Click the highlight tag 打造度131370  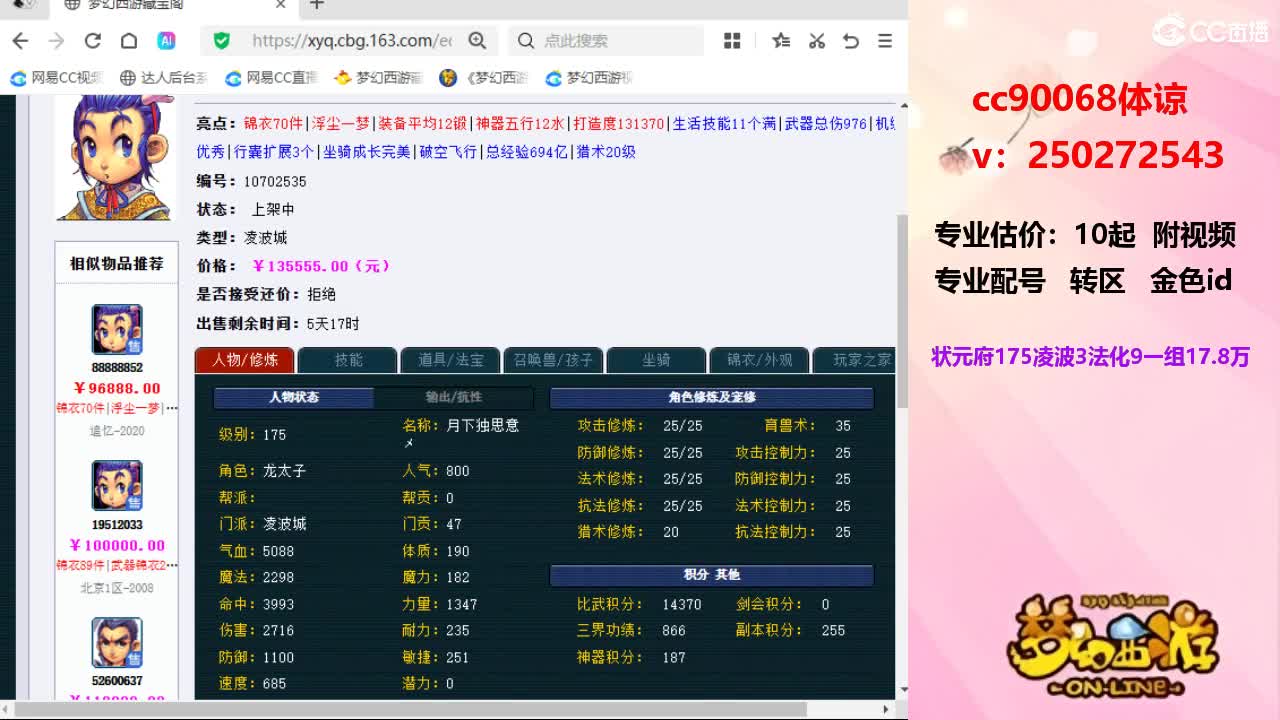619,124
